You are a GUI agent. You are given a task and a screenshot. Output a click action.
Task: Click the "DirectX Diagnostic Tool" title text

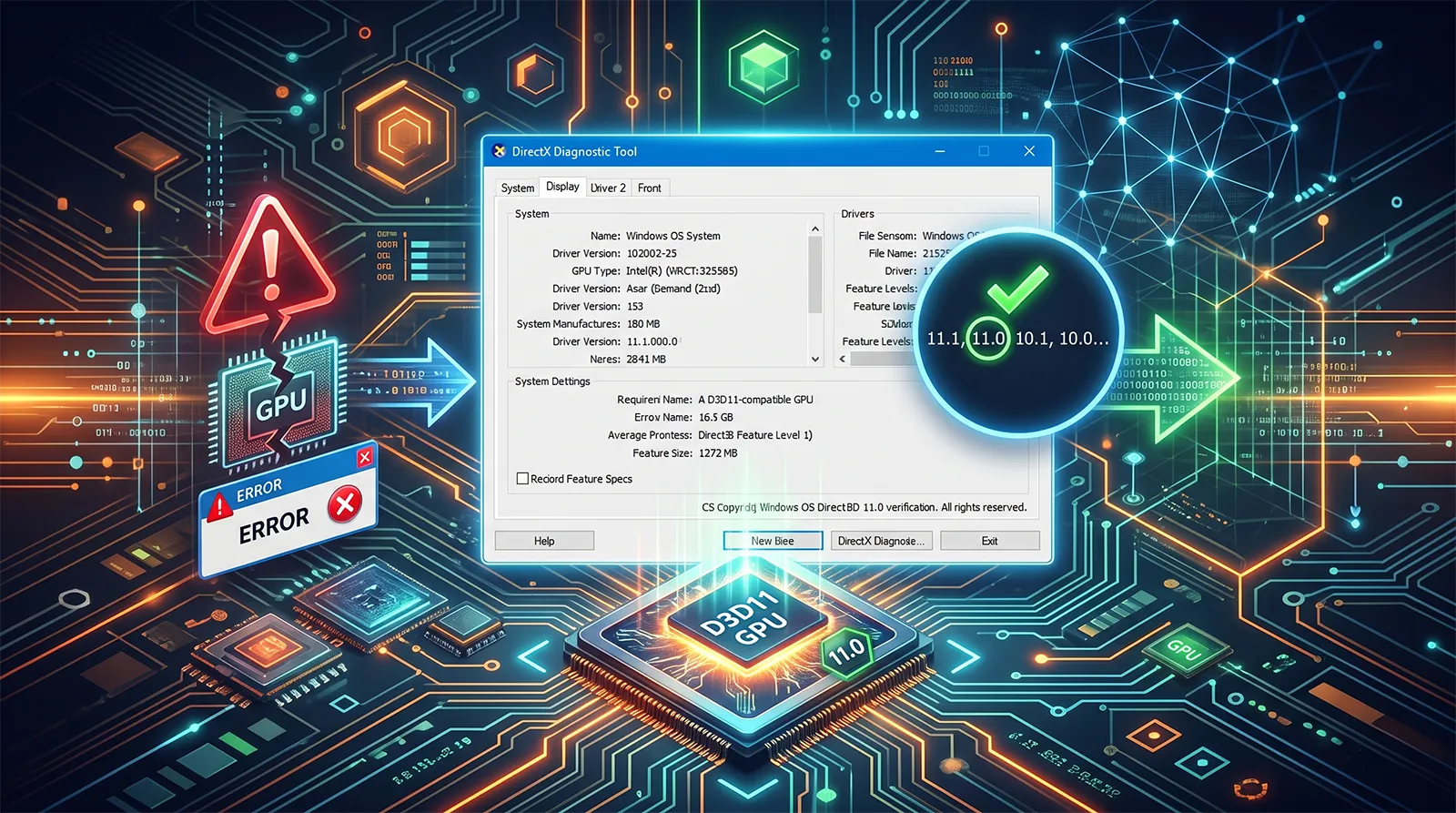574,151
